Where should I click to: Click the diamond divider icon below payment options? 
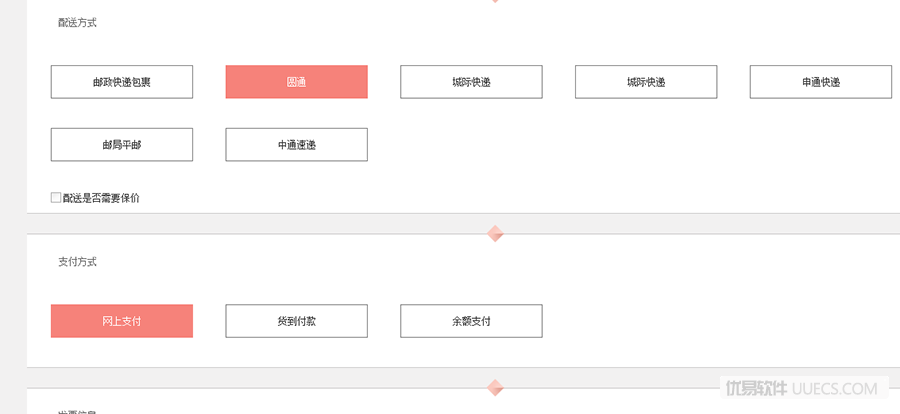tap(495, 388)
